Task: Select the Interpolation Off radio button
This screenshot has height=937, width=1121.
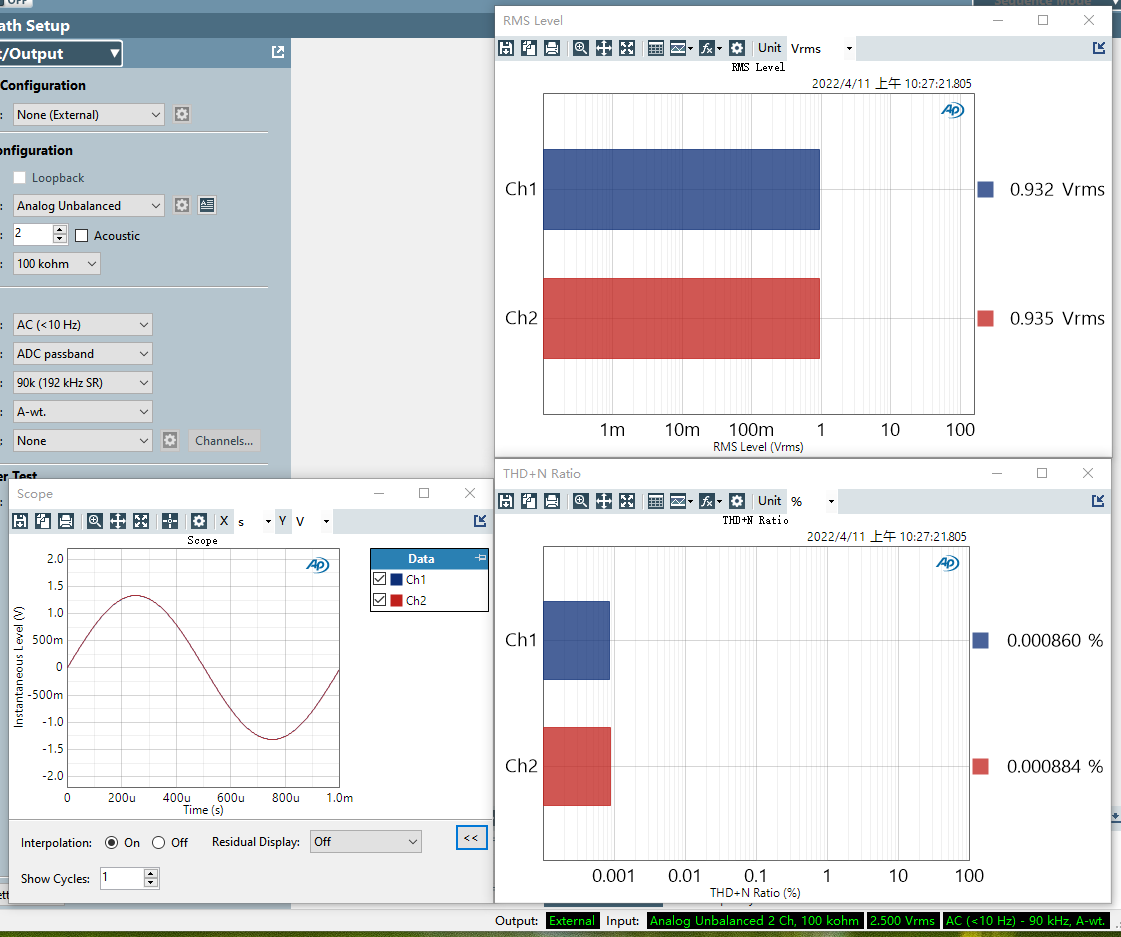Action: [158, 843]
